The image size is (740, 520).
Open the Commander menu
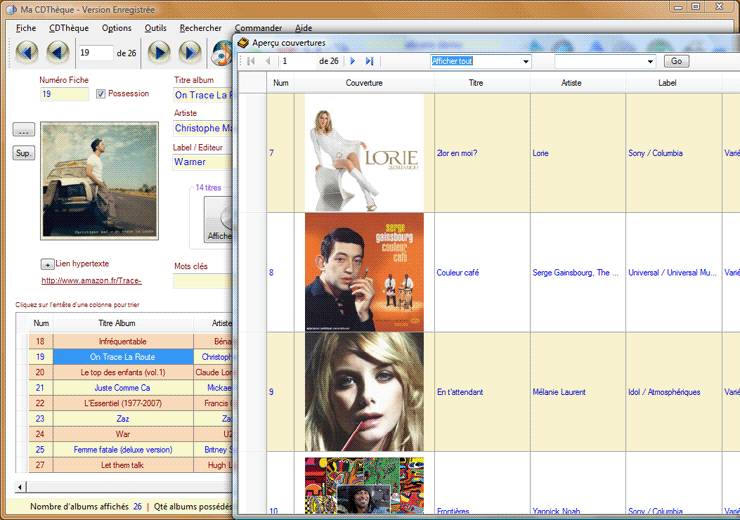pyautogui.click(x=258, y=28)
